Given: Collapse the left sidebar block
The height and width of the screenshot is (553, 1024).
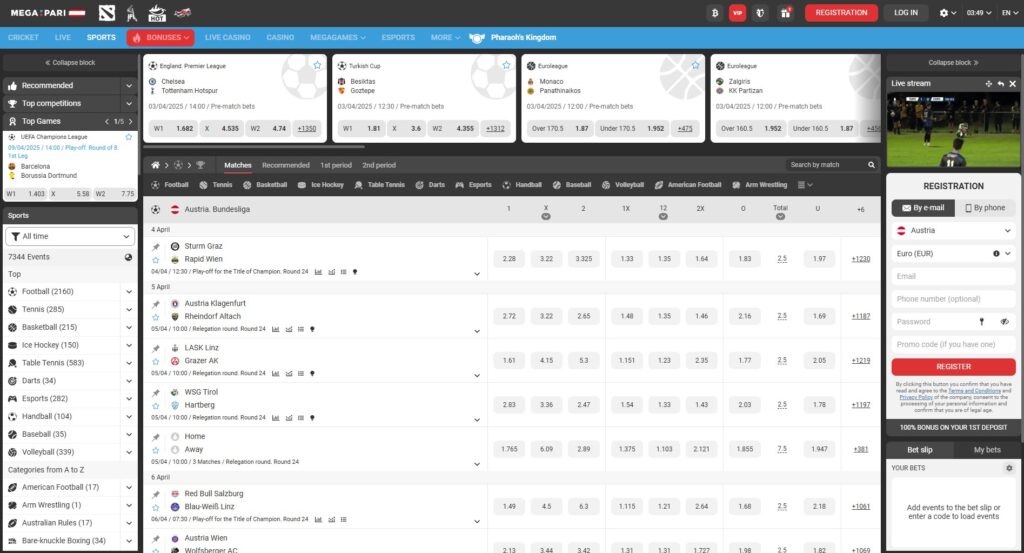Looking at the screenshot, I should pos(70,63).
